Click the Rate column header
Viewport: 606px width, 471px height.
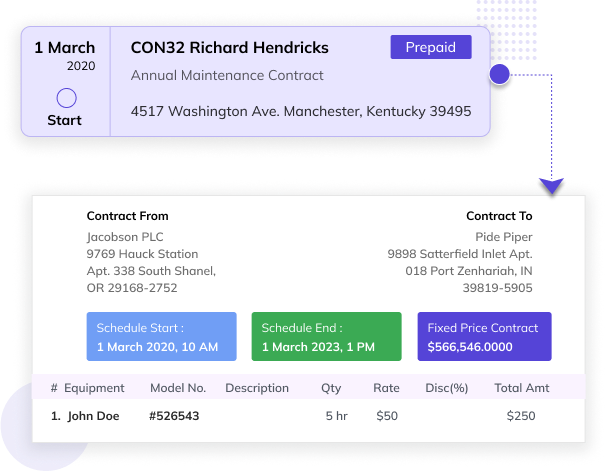[386, 388]
